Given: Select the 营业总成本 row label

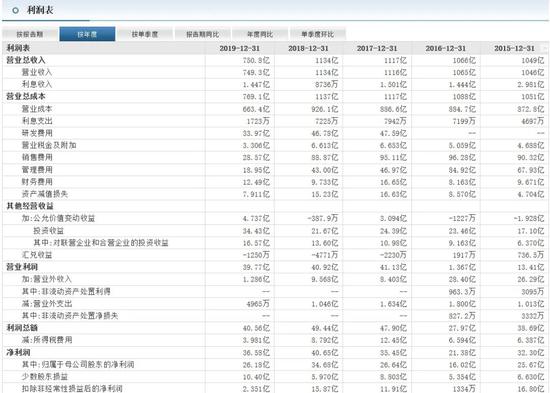Looking at the screenshot, I should (26, 96).
